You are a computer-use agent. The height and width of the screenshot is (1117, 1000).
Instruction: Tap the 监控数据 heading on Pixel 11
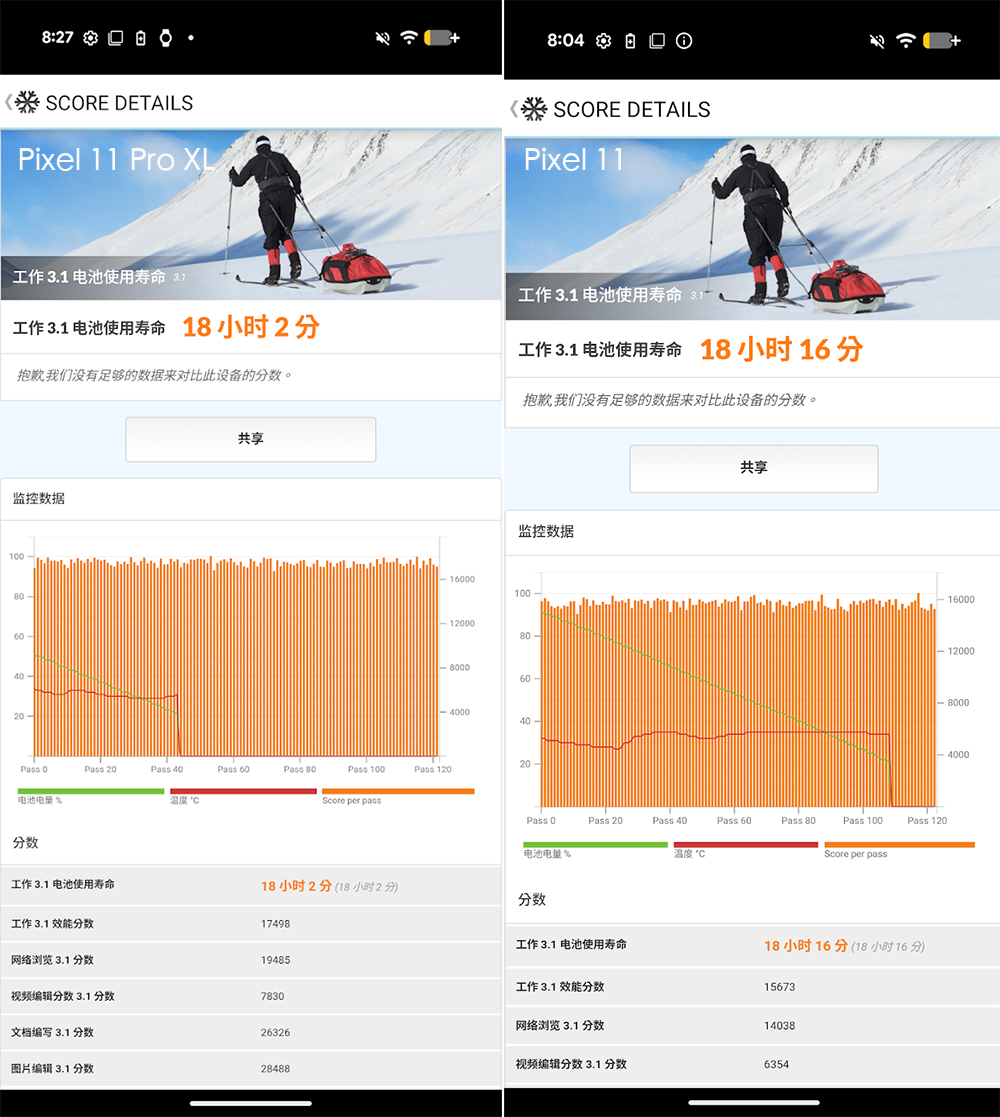click(x=546, y=531)
